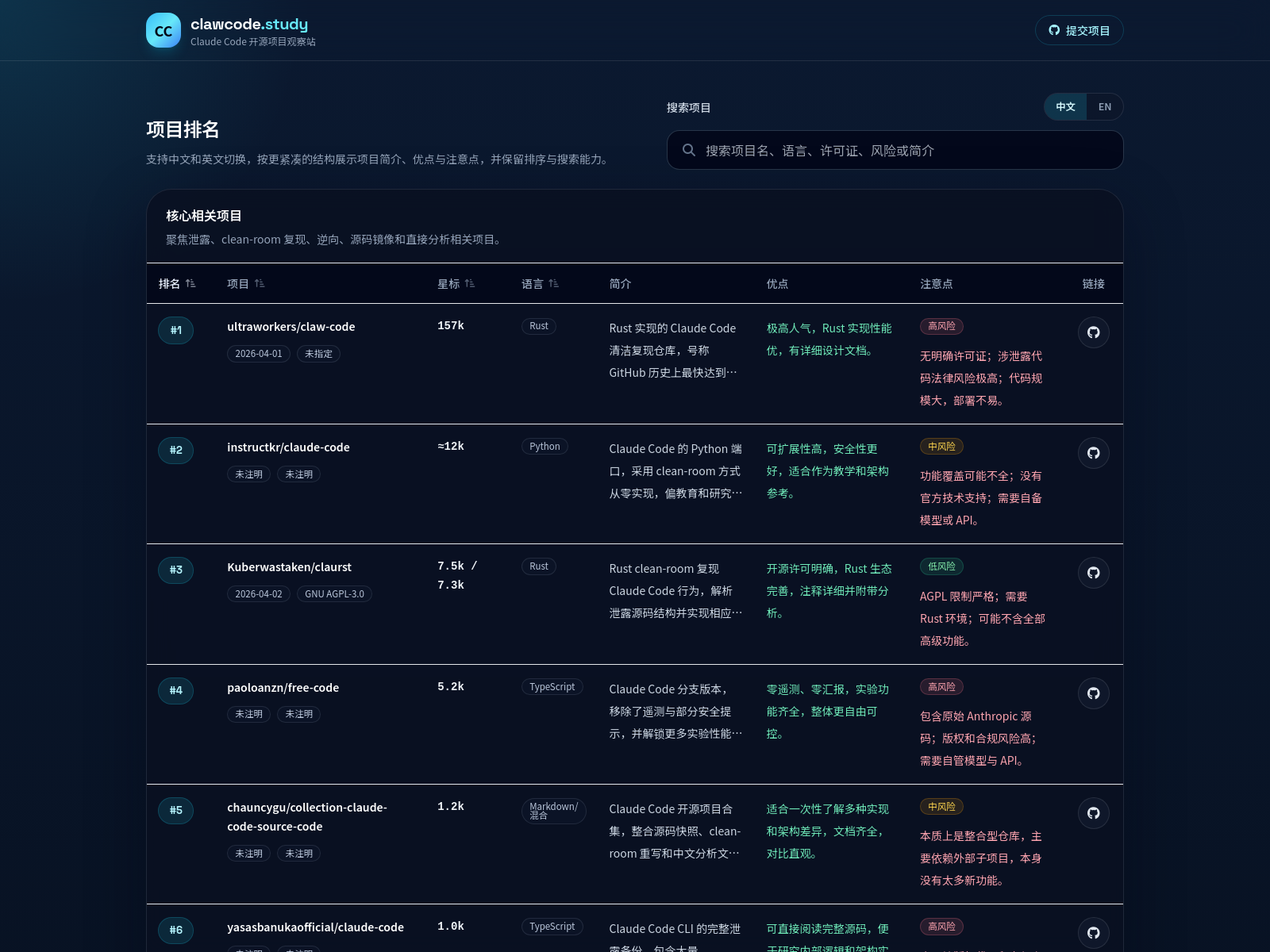The image size is (1270, 952).
Task: Switch language to 中文
Action: 1065,107
